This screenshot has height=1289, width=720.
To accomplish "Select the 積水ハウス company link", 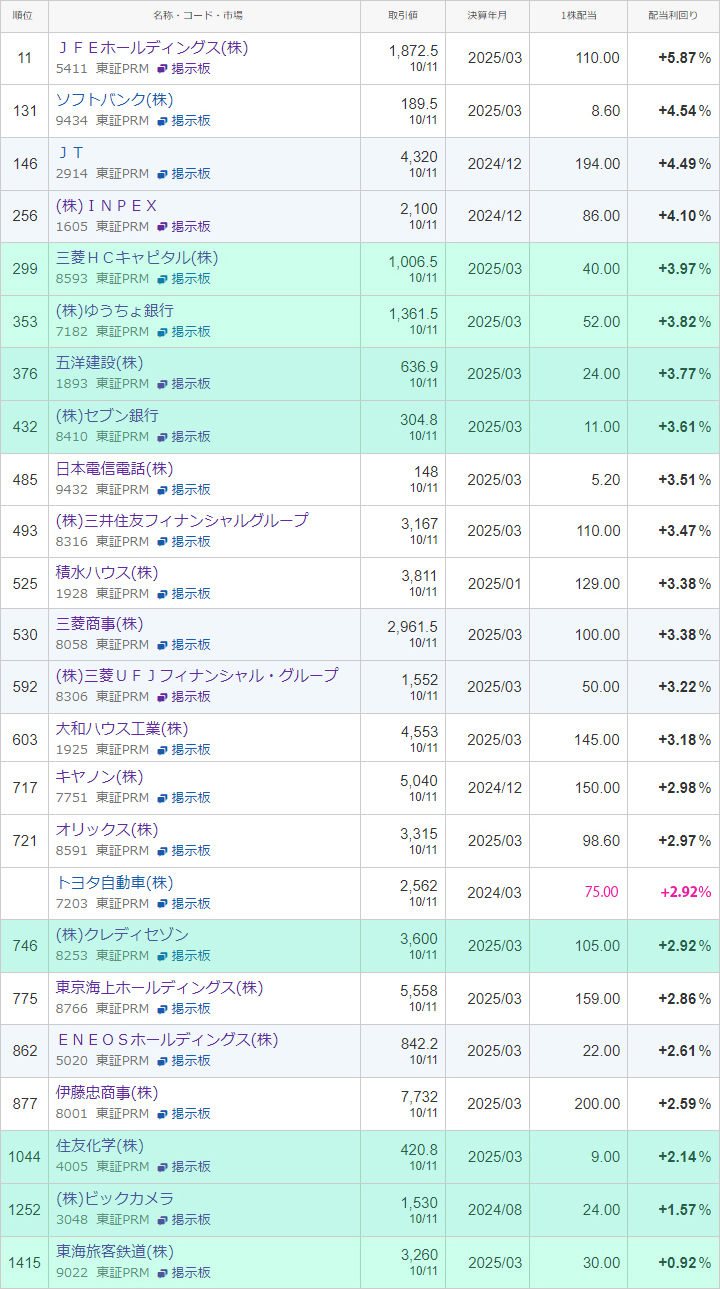I will [x=107, y=573].
